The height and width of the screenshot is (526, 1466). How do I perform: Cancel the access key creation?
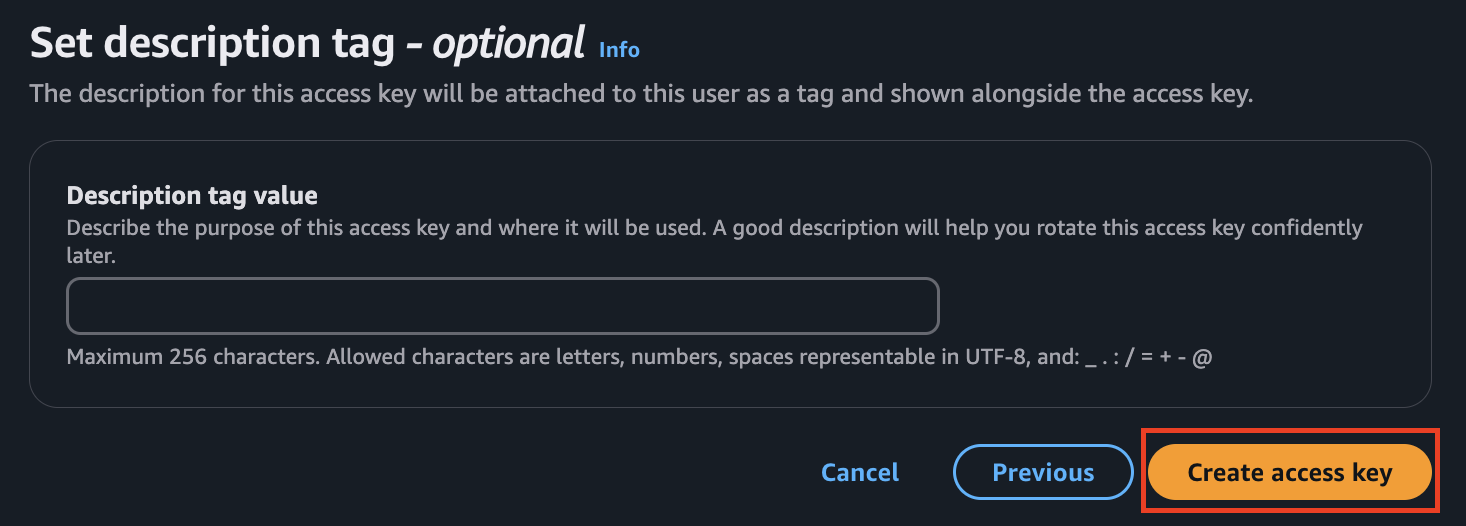[860, 472]
